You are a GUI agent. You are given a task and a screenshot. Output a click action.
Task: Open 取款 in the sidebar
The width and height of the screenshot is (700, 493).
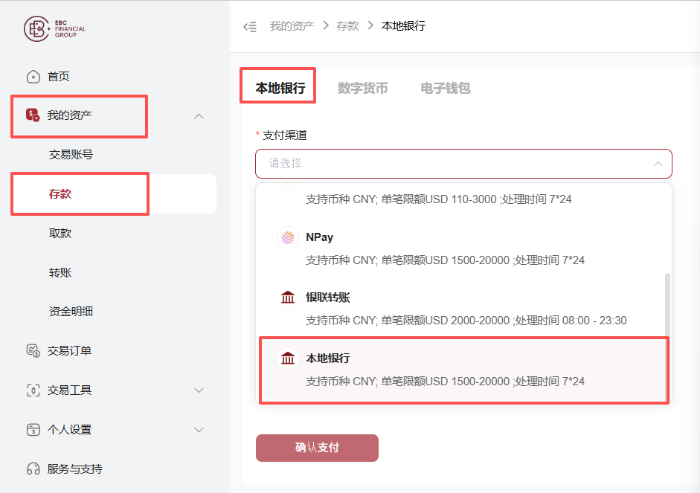tap(60, 233)
